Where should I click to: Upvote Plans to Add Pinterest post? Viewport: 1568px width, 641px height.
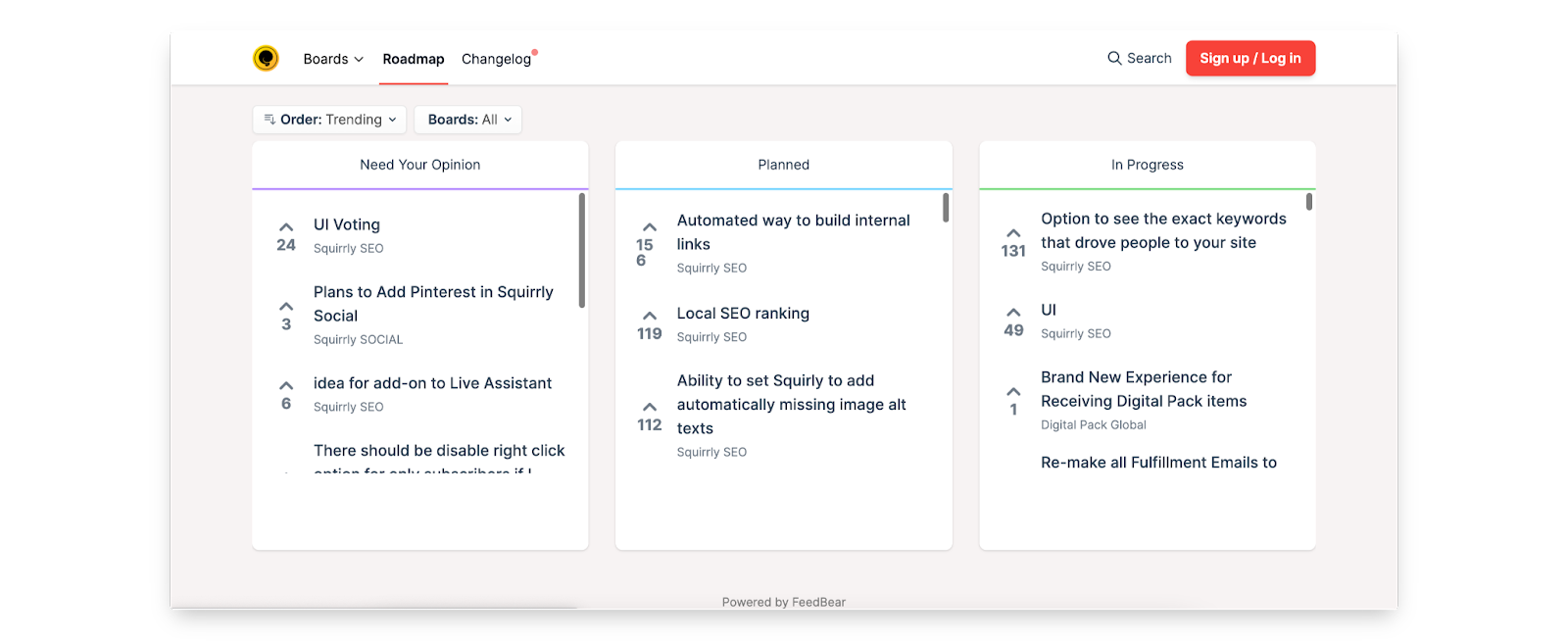pyautogui.click(x=286, y=307)
